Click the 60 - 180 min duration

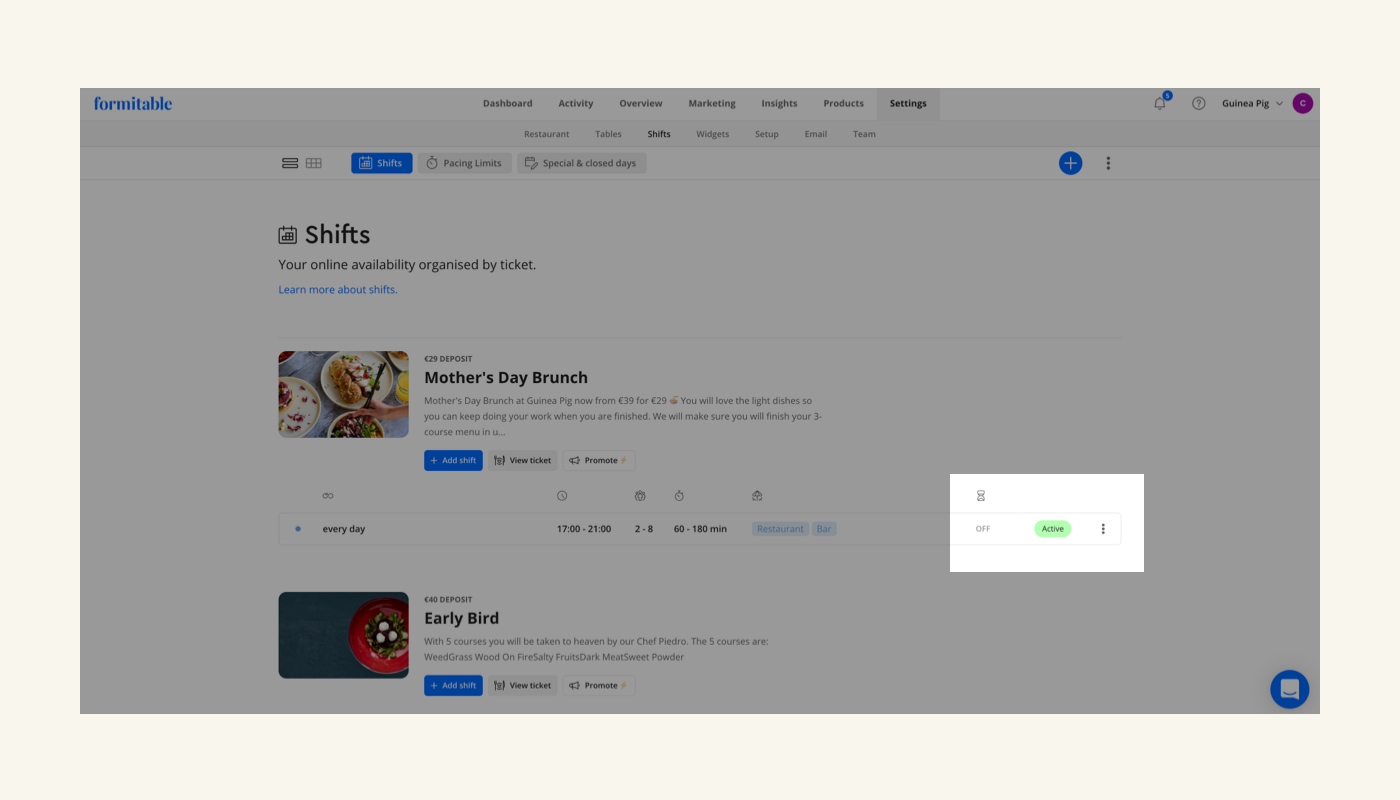(700, 529)
